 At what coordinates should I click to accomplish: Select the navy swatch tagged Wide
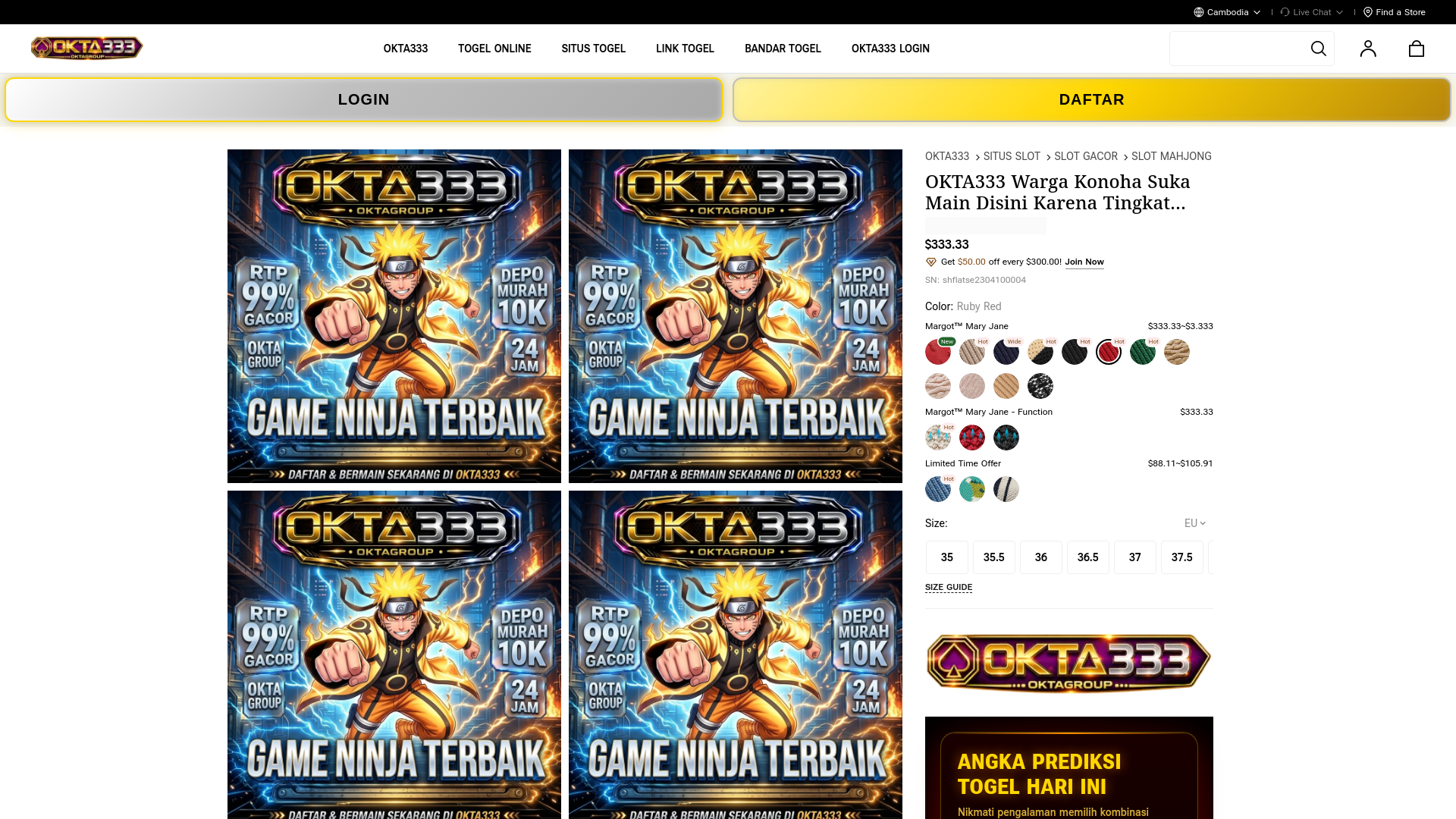[x=1006, y=352]
